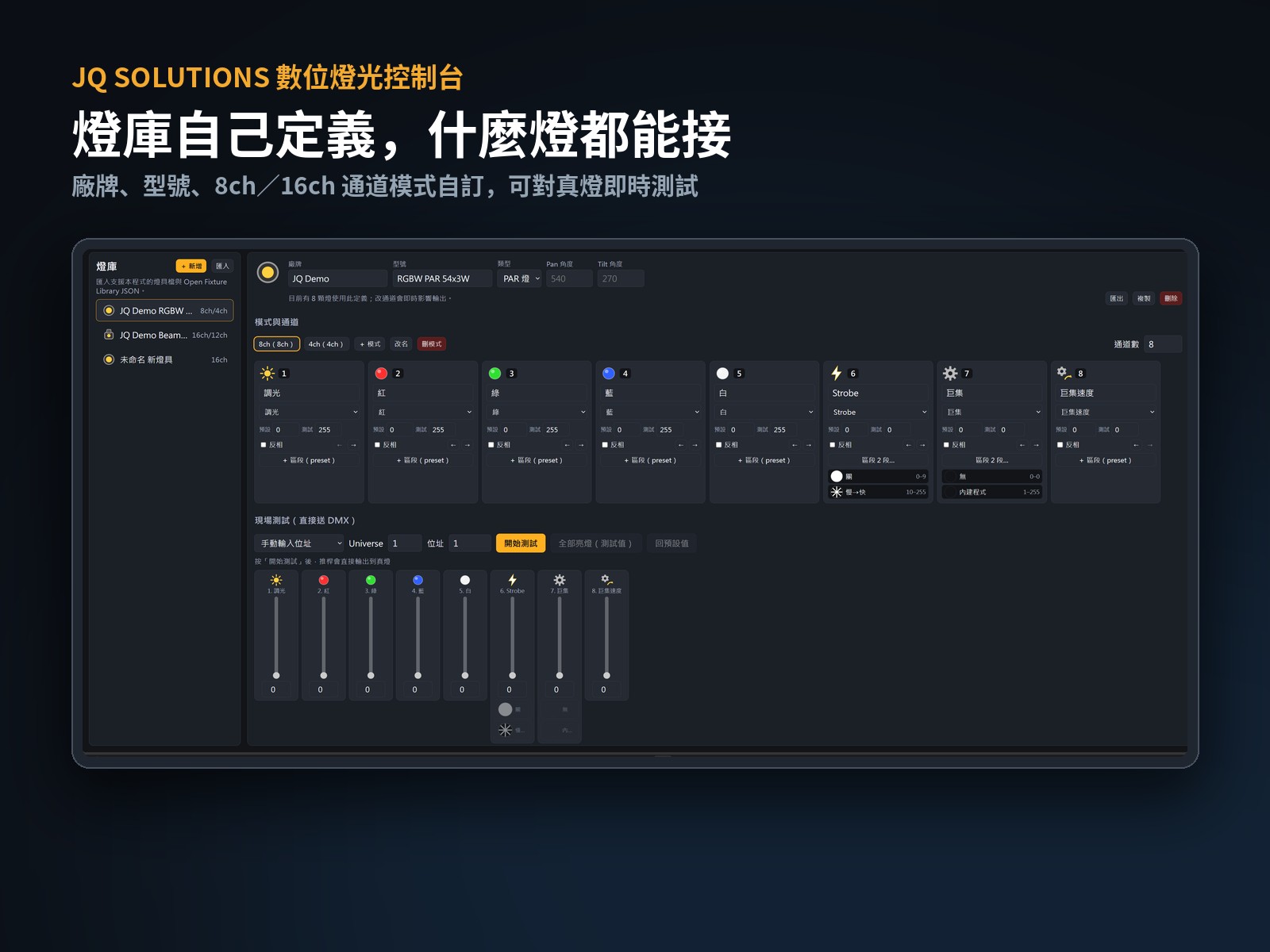Toggle 反相 checkbox on channel 1 調光

[264, 445]
